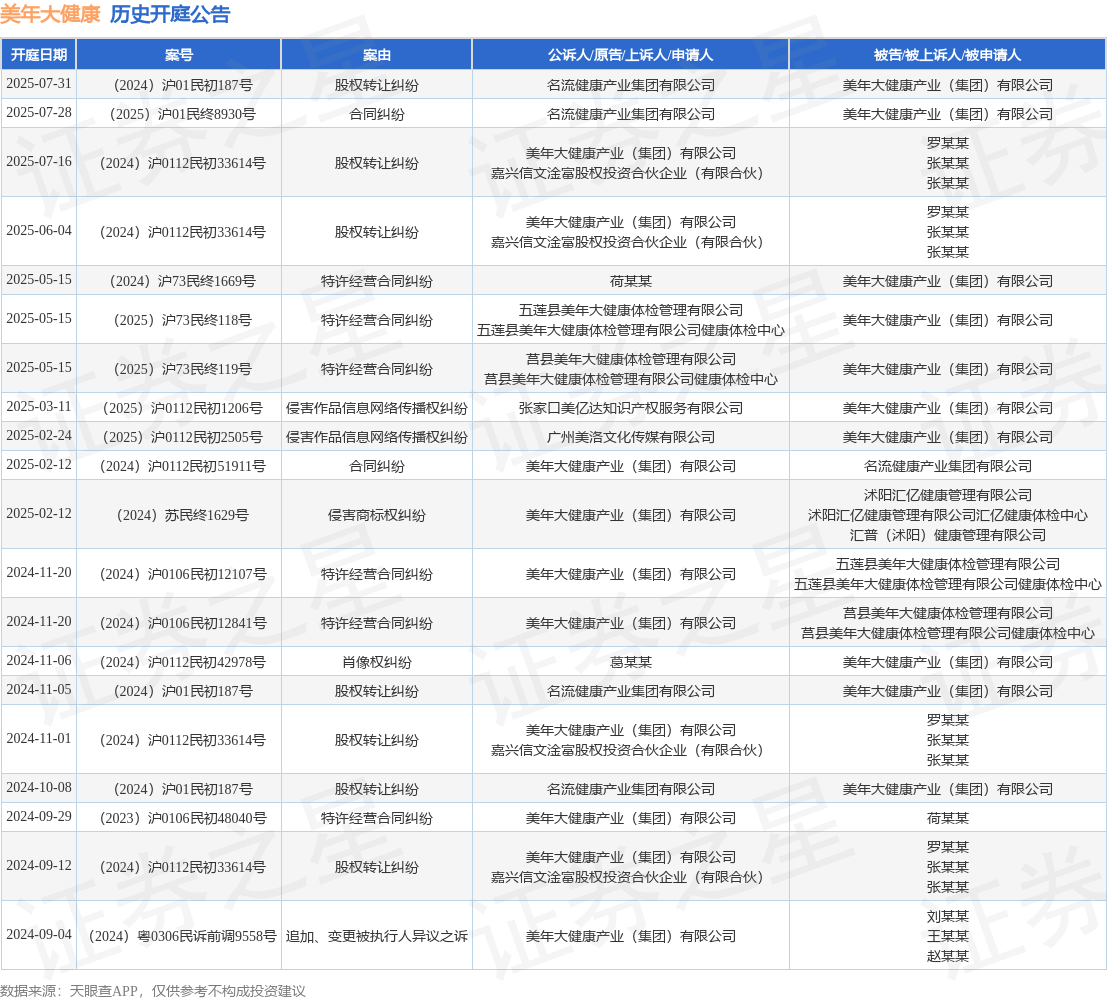Click the title text 美年大健康

[50, 14]
